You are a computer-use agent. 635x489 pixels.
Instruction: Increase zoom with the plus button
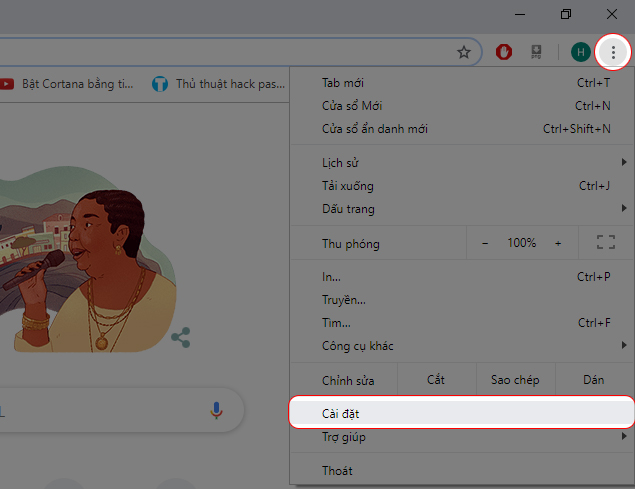(558, 243)
